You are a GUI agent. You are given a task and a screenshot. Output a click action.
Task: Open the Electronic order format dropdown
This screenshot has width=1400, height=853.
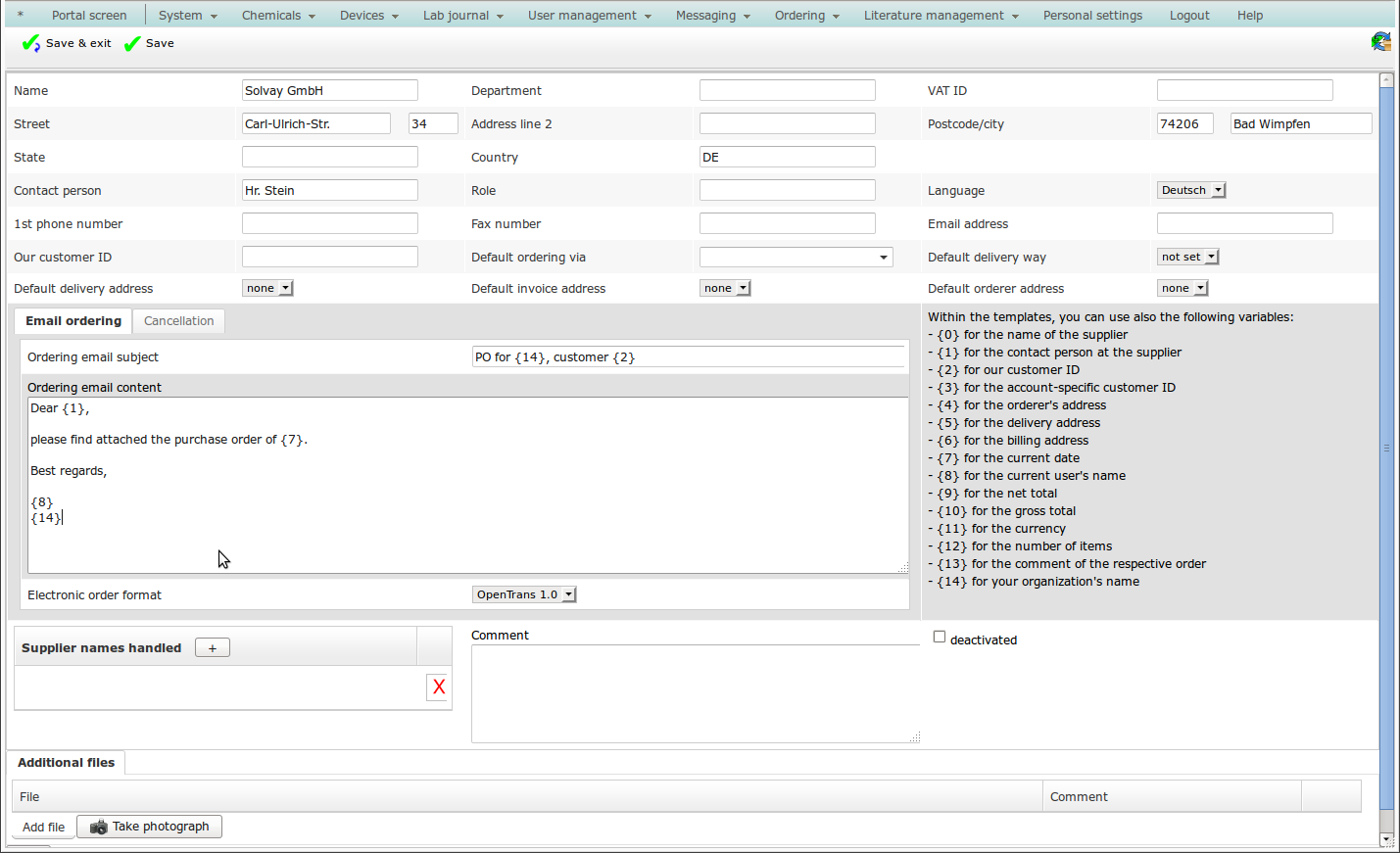(x=524, y=595)
